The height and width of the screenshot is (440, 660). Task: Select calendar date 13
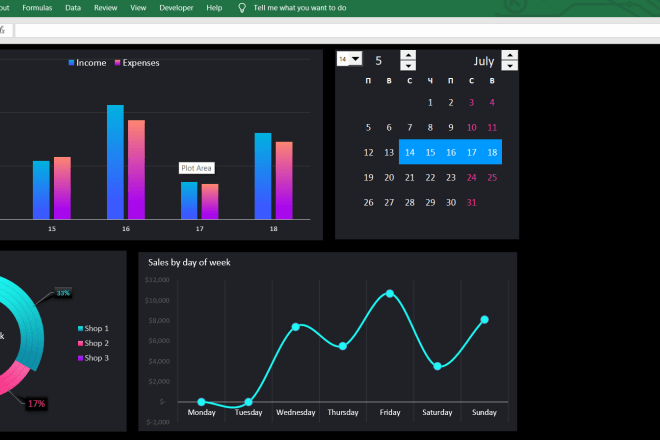click(389, 152)
